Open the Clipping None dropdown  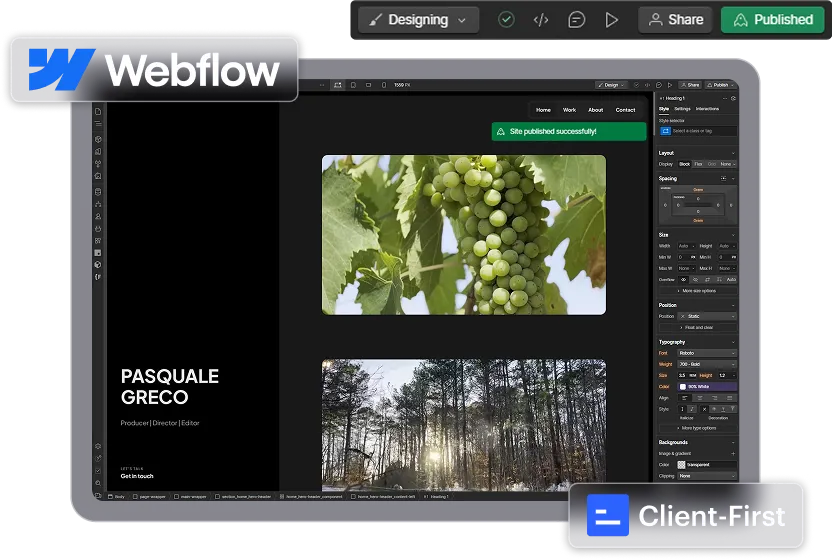(x=708, y=476)
